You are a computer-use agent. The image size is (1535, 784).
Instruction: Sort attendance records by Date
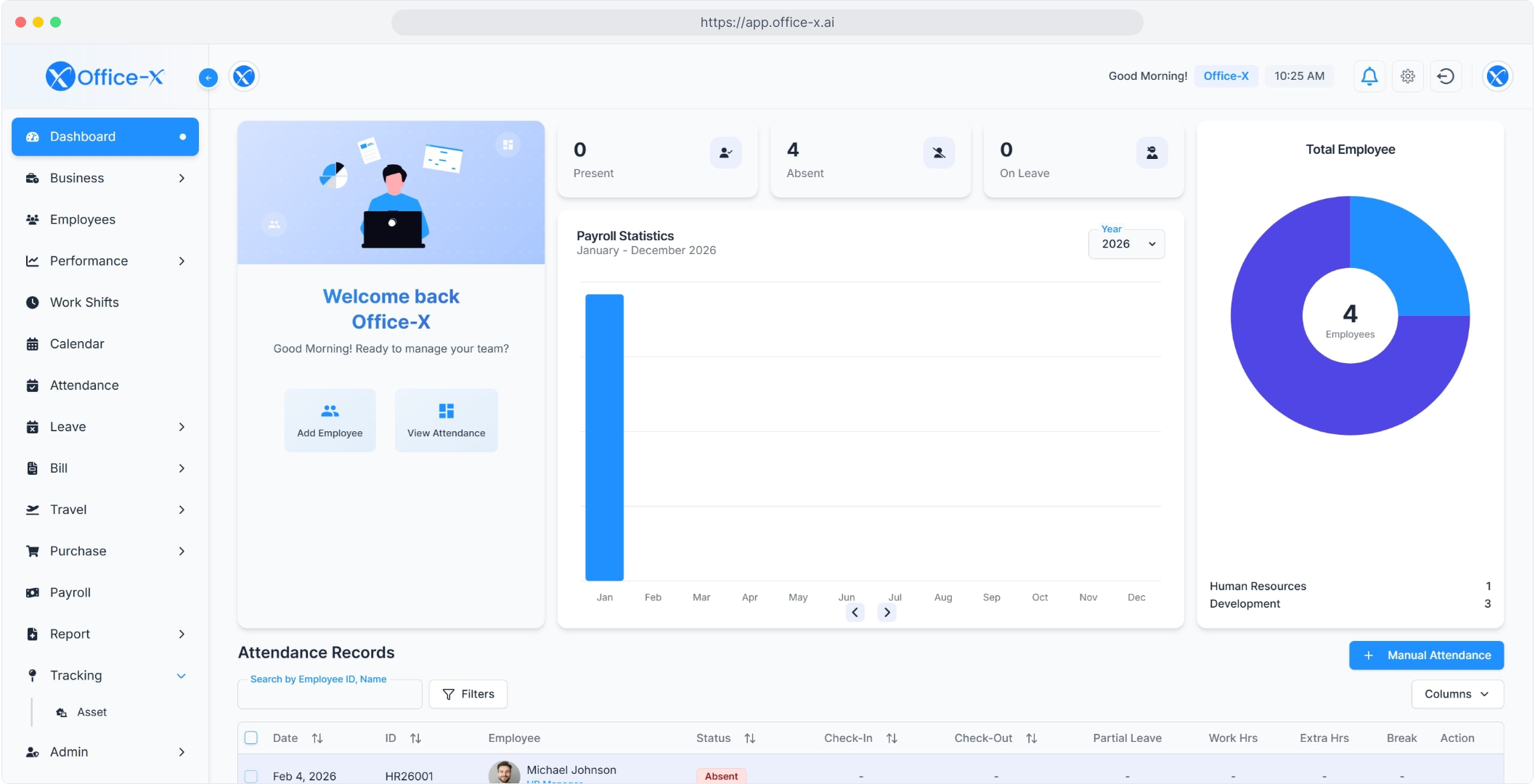[317, 738]
